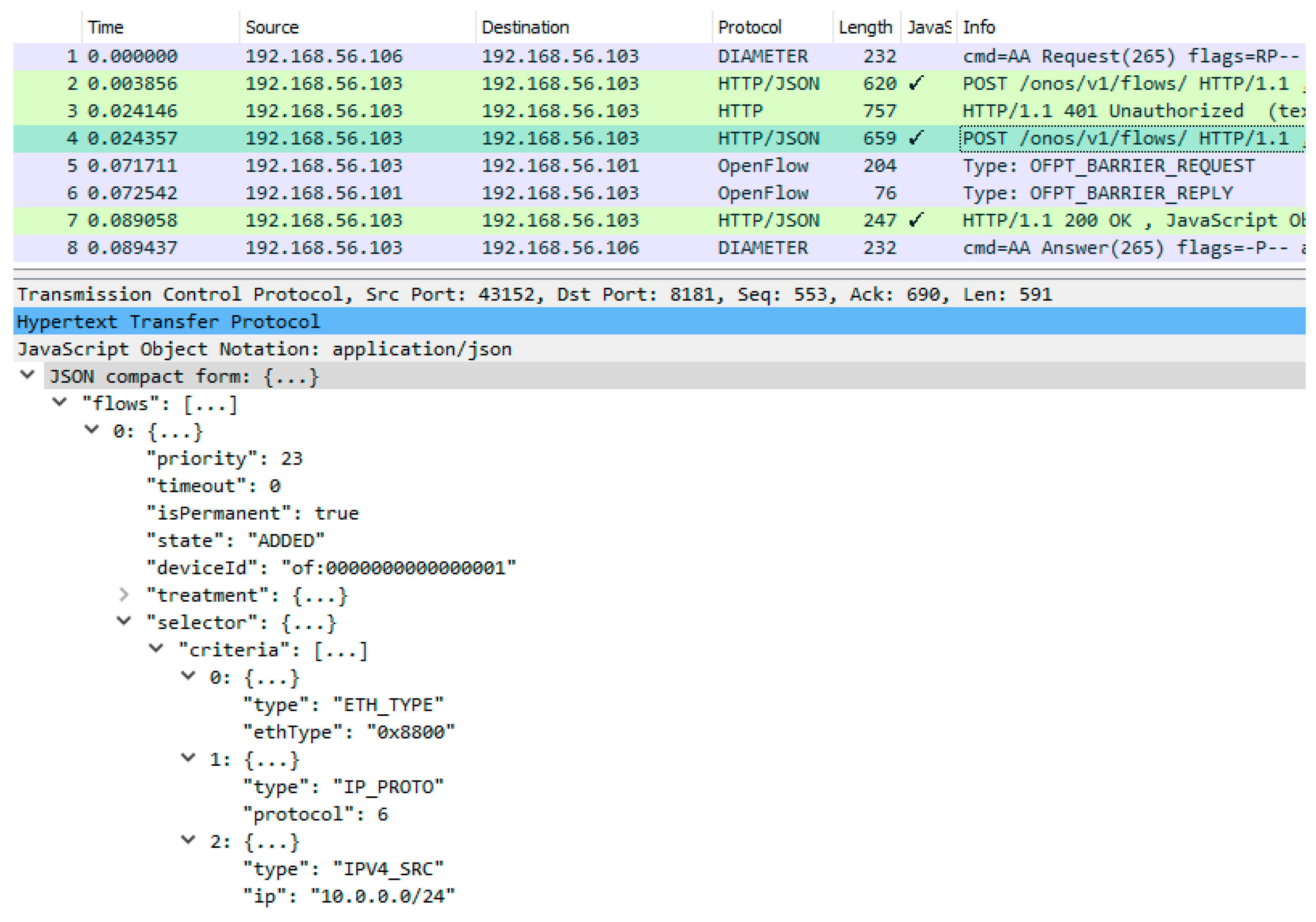Expand the "treatment" object node
The height and width of the screenshot is (922, 1316).
tap(124, 595)
